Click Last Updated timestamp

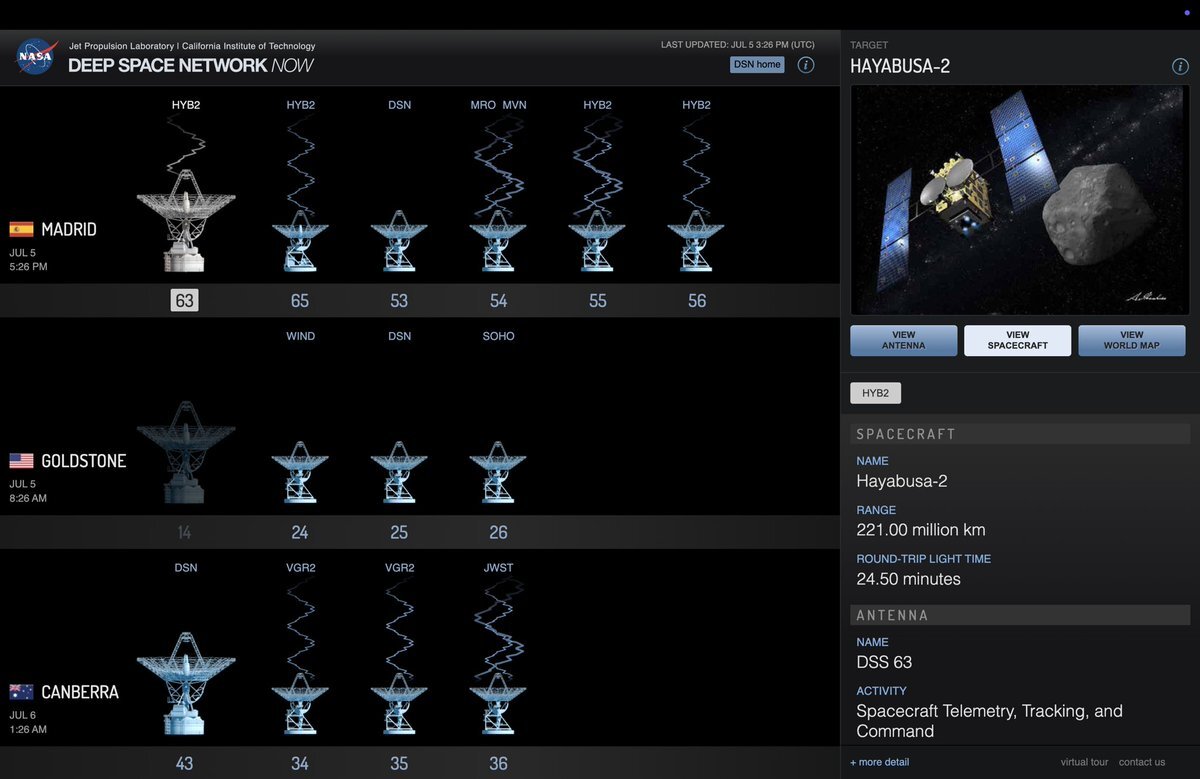point(738,45)
